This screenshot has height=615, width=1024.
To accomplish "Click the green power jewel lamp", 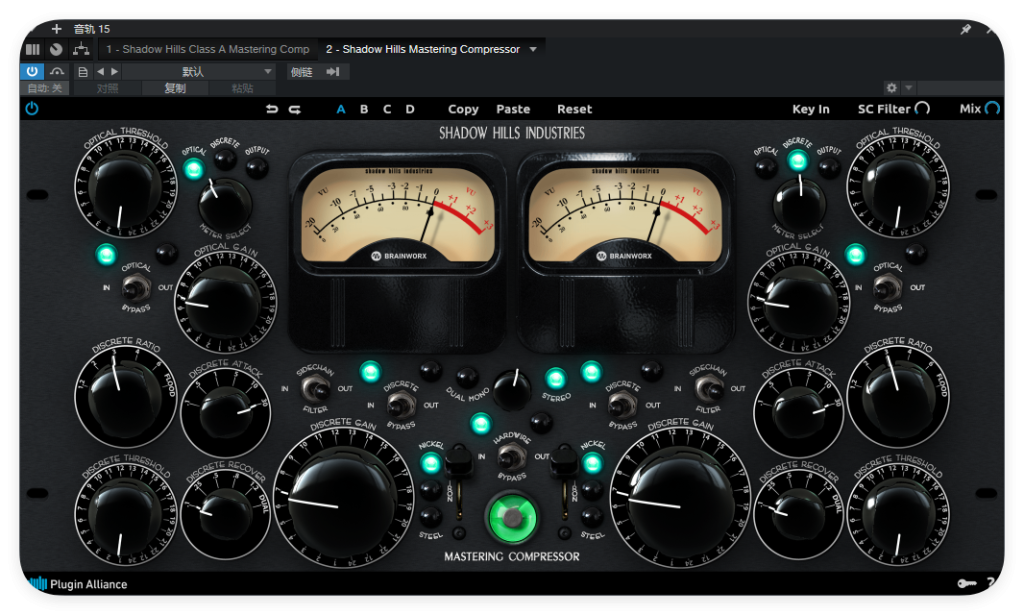I will click(x=512, y=518).
